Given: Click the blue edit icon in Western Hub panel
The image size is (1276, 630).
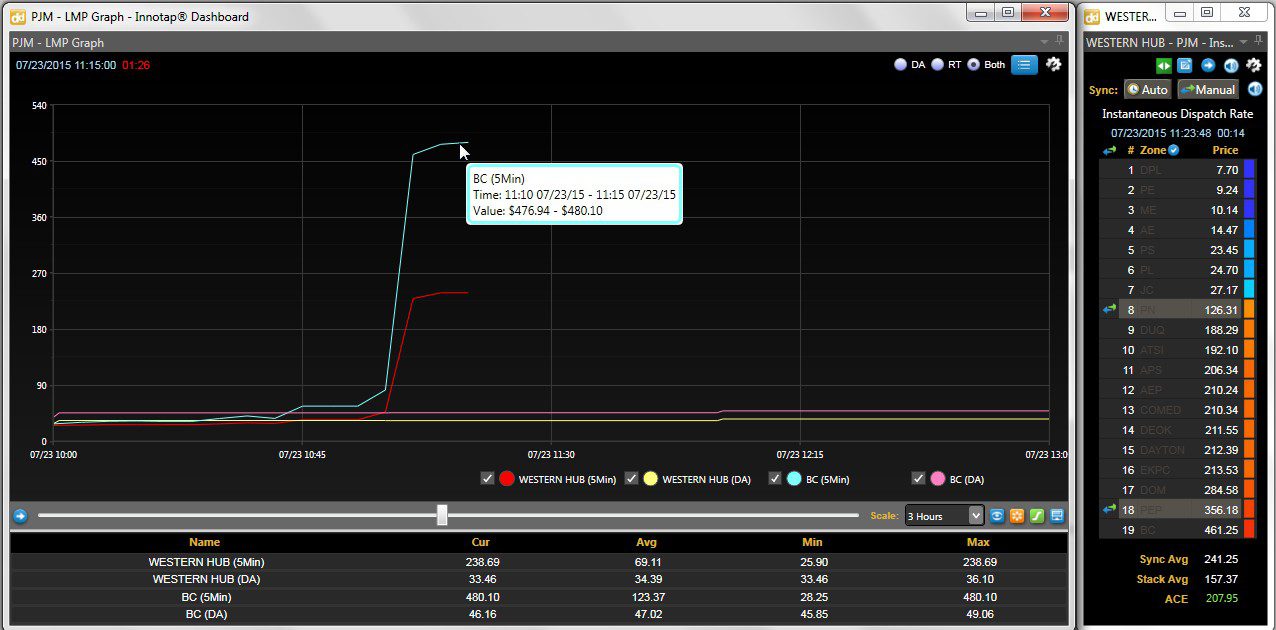Looking at the screenshot, I should point(1185,65).
